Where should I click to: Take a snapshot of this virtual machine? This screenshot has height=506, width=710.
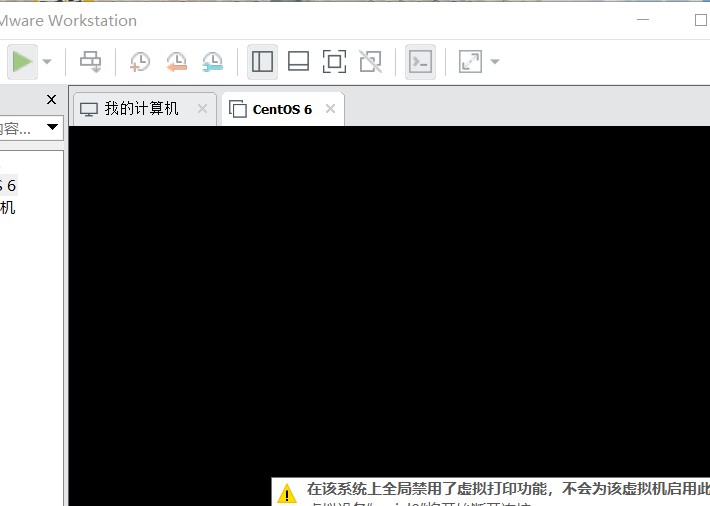140,62
